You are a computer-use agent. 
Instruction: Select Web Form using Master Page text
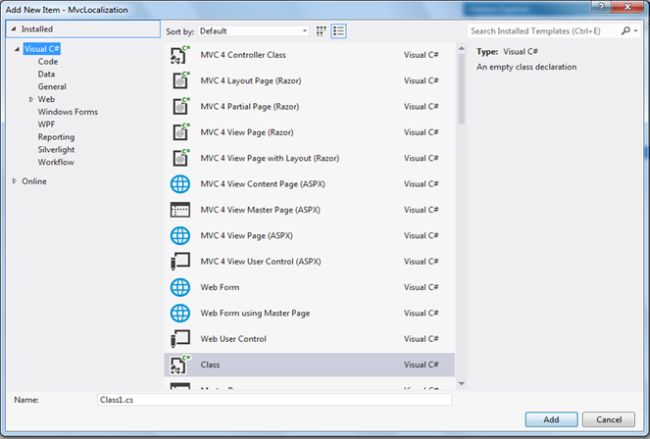point(255,313)
